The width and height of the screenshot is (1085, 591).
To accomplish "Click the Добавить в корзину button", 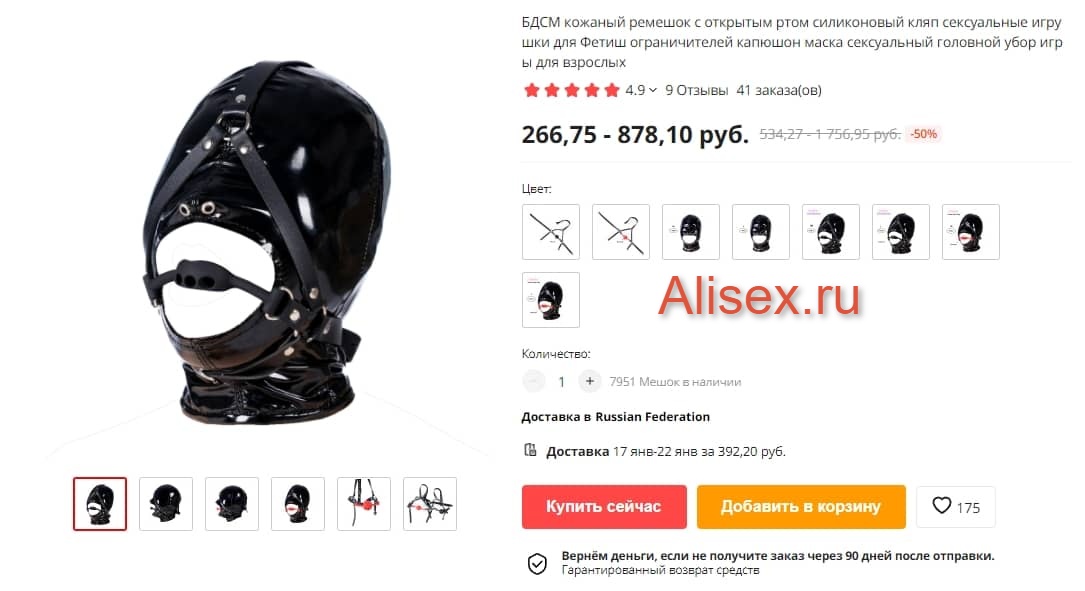I will point(801,507).
